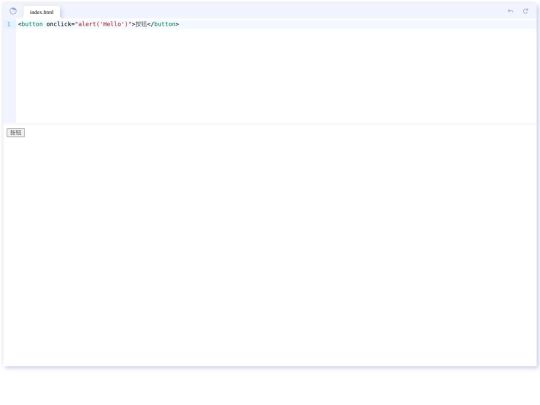Click the undo arrow icon in the header

click(510, 11)
